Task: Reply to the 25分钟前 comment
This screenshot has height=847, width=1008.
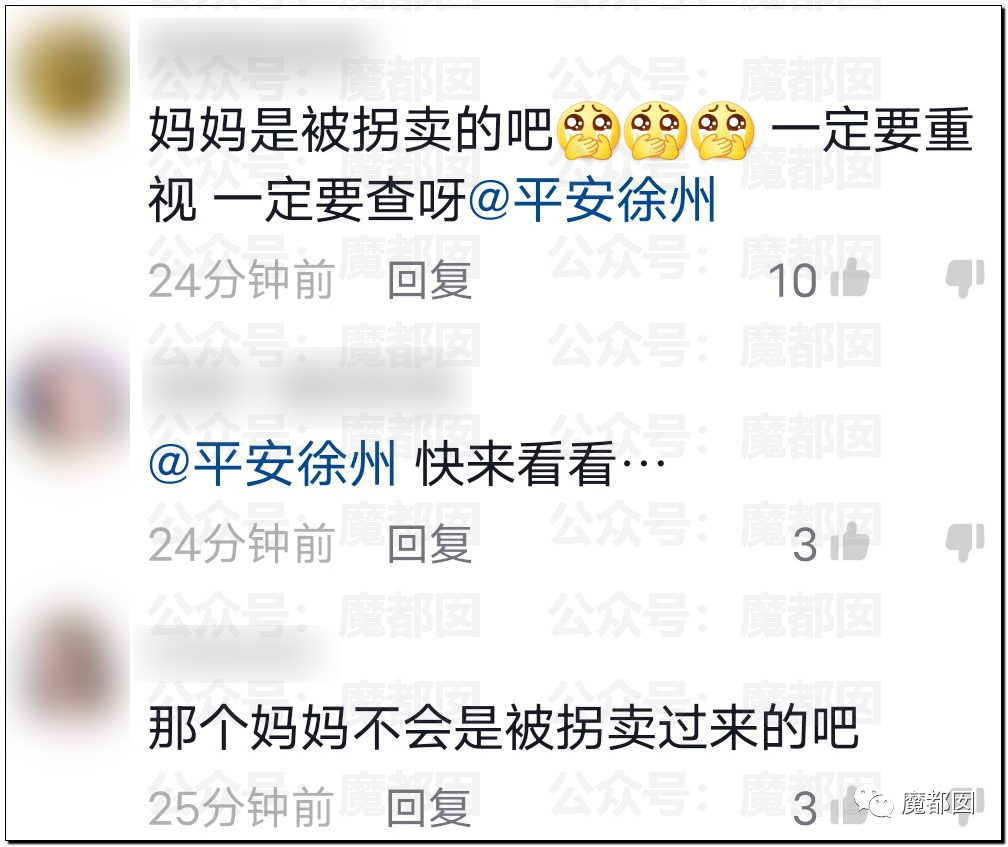Action: coord(429,808)
